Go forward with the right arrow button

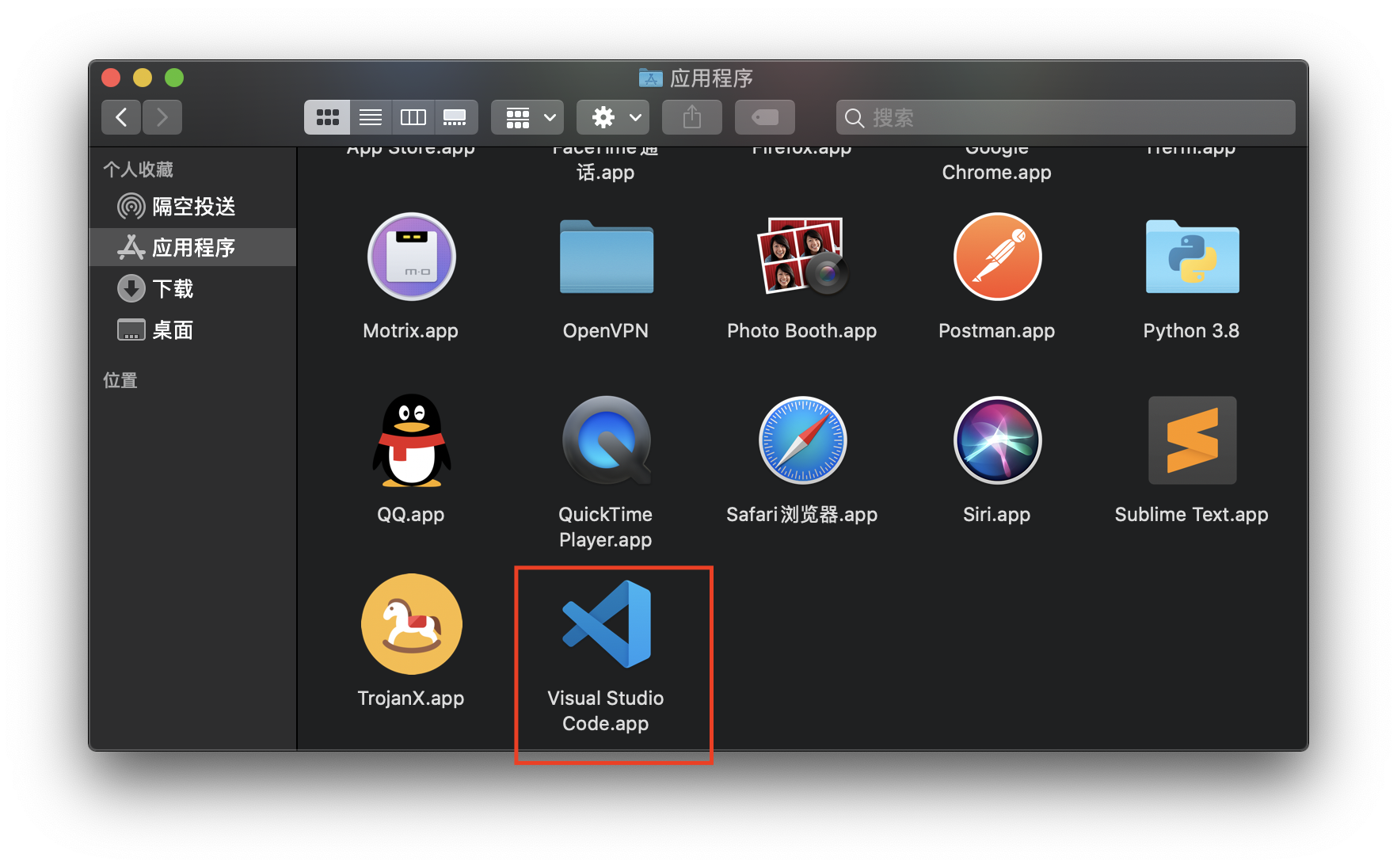[162, 117]
